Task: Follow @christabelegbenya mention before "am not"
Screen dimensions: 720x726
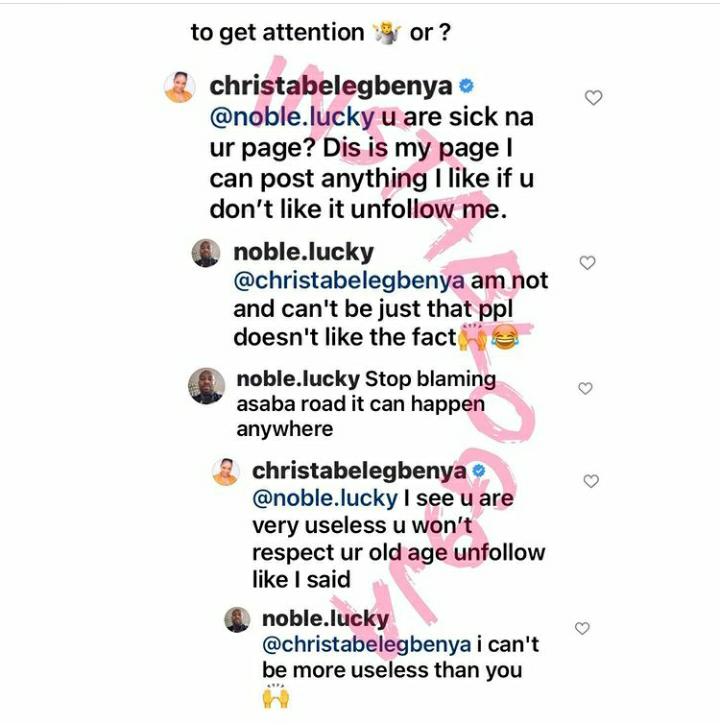Action: point(349,281)
